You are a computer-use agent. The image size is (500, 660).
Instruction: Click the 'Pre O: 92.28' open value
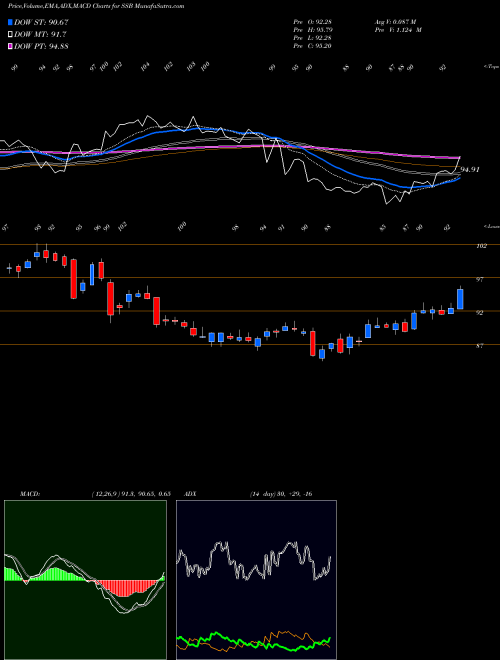(313, 21)
